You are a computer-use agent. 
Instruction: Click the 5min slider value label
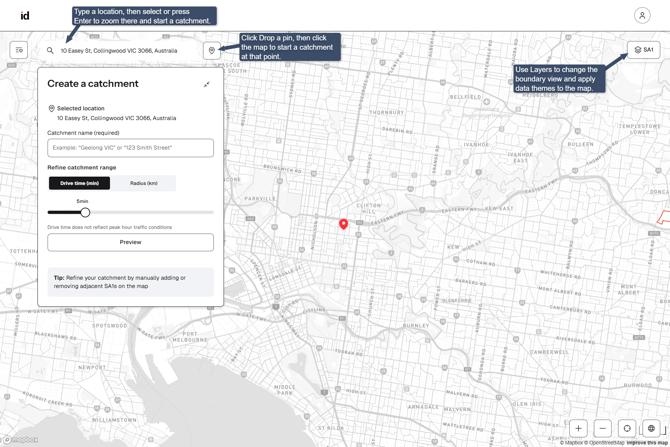click(82, 201)
